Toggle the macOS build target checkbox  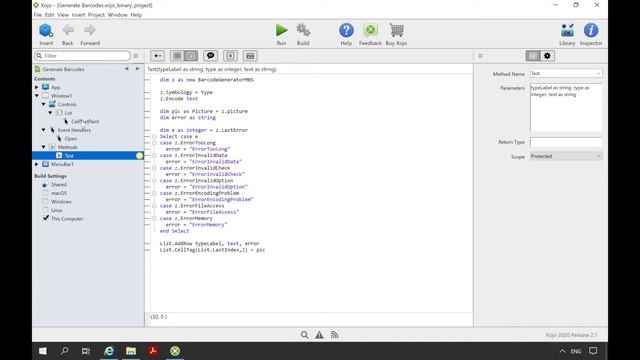[45, 193]
